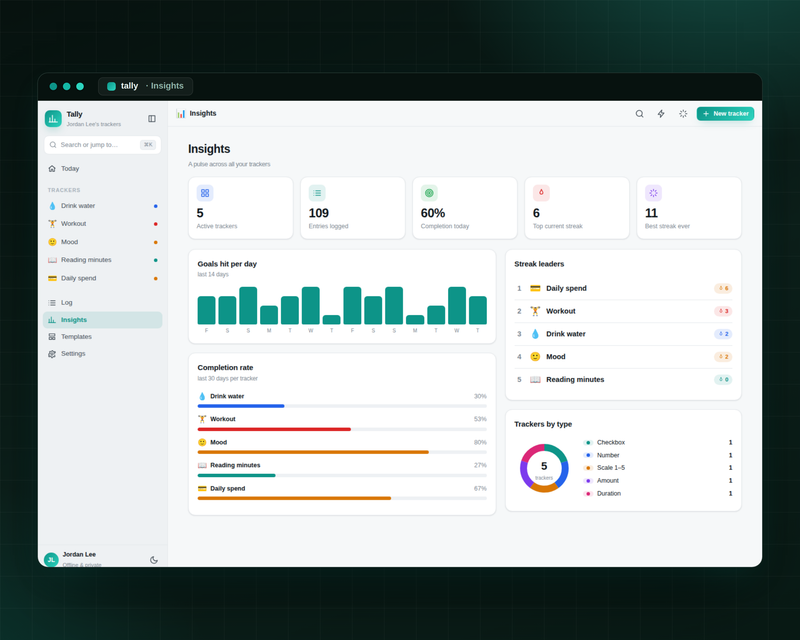The width and height of the screenshot is (800, 640).
Task: Create a New tracker
Action: [x=725, y=114]
